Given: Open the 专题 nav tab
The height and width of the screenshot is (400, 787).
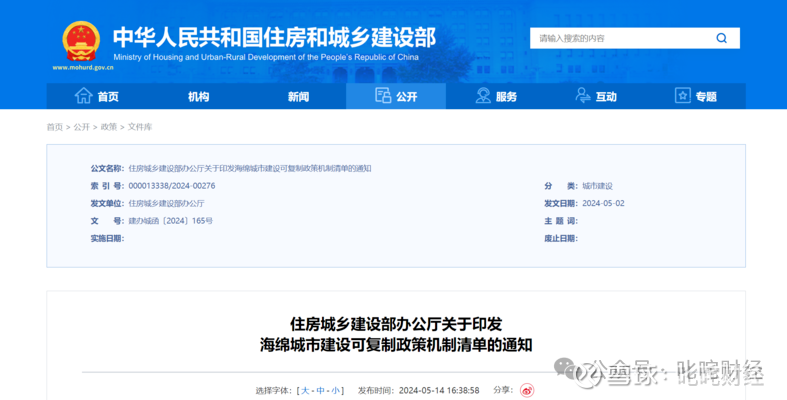Looking at the screenshot, I should [x=696, y=96].
